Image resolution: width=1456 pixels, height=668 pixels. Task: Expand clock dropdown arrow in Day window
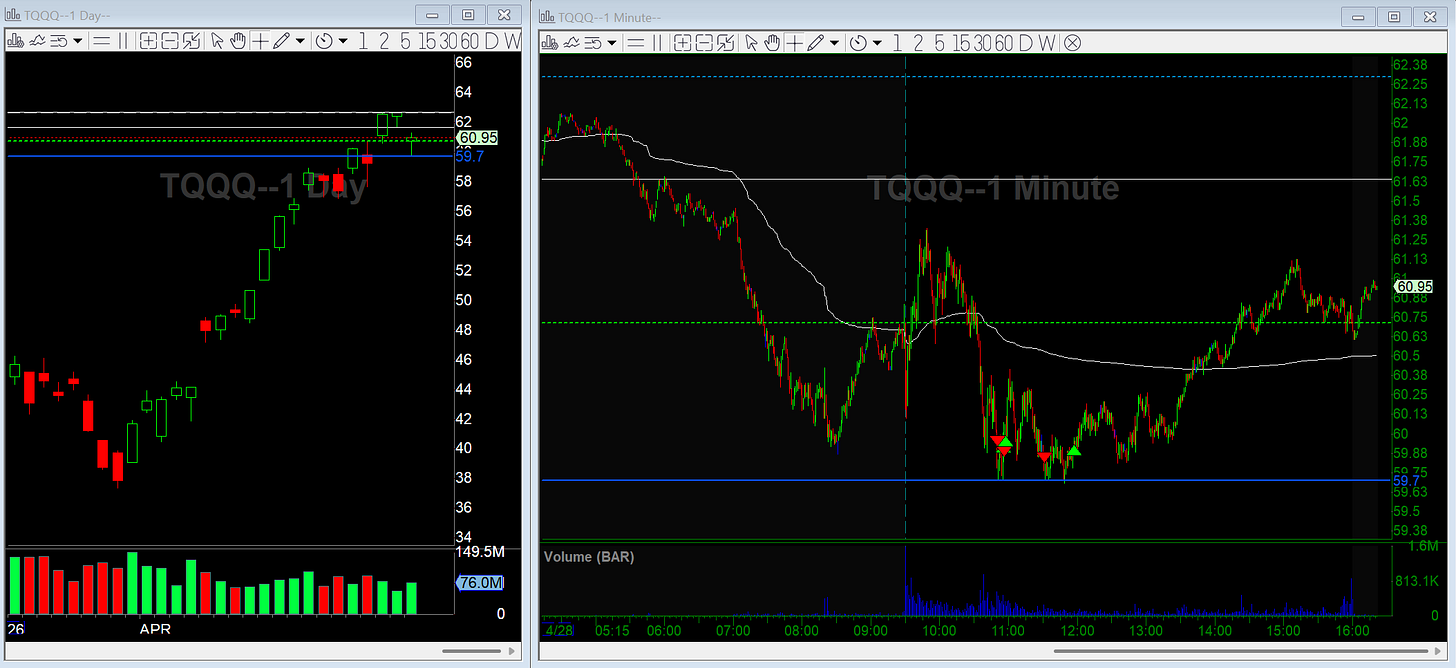pyautogui.click(x=343, y=41)
